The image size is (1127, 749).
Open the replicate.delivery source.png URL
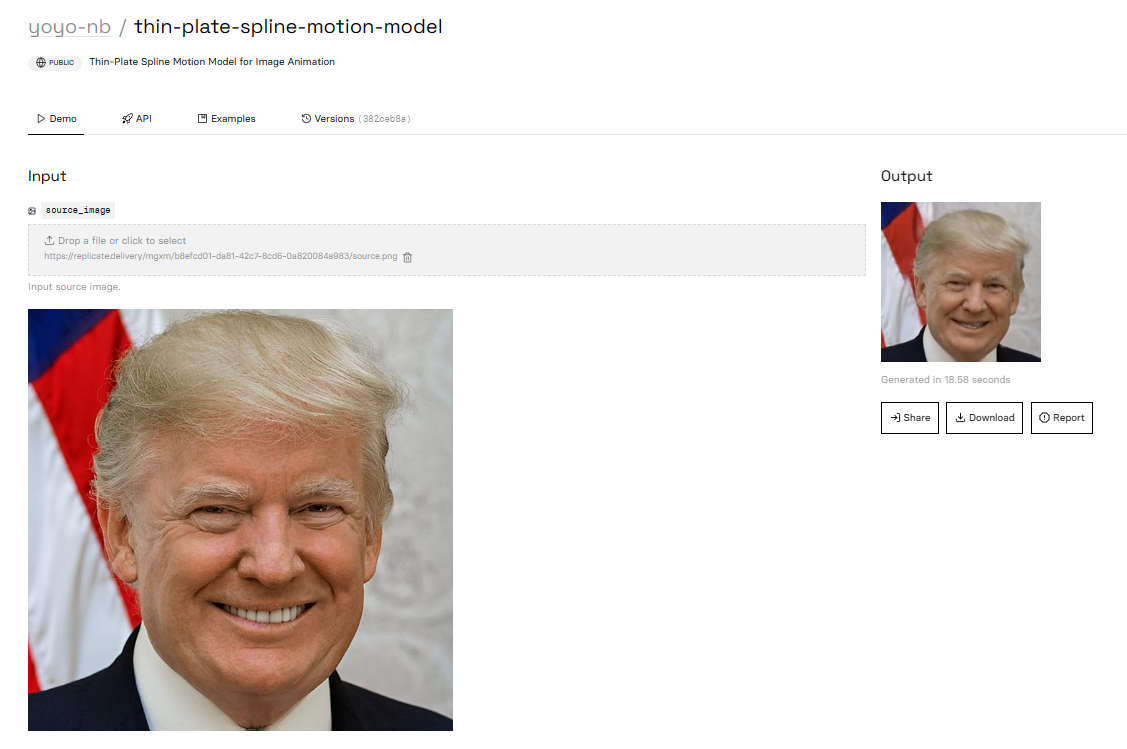[221, 256]
